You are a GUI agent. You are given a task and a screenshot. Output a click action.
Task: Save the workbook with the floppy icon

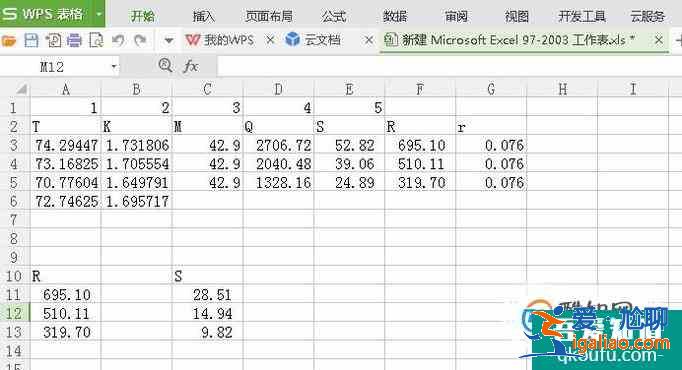(31, 41)
